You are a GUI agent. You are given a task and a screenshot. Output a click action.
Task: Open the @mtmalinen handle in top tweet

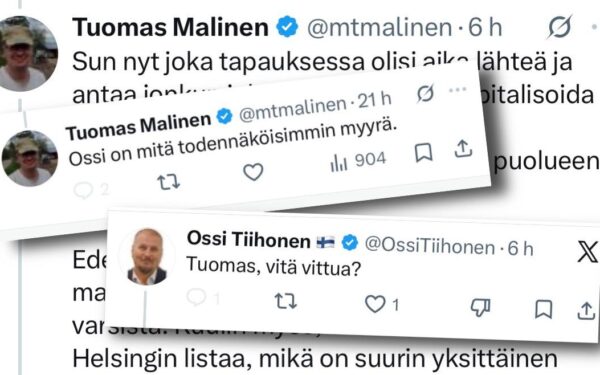(x=380, y=28)
